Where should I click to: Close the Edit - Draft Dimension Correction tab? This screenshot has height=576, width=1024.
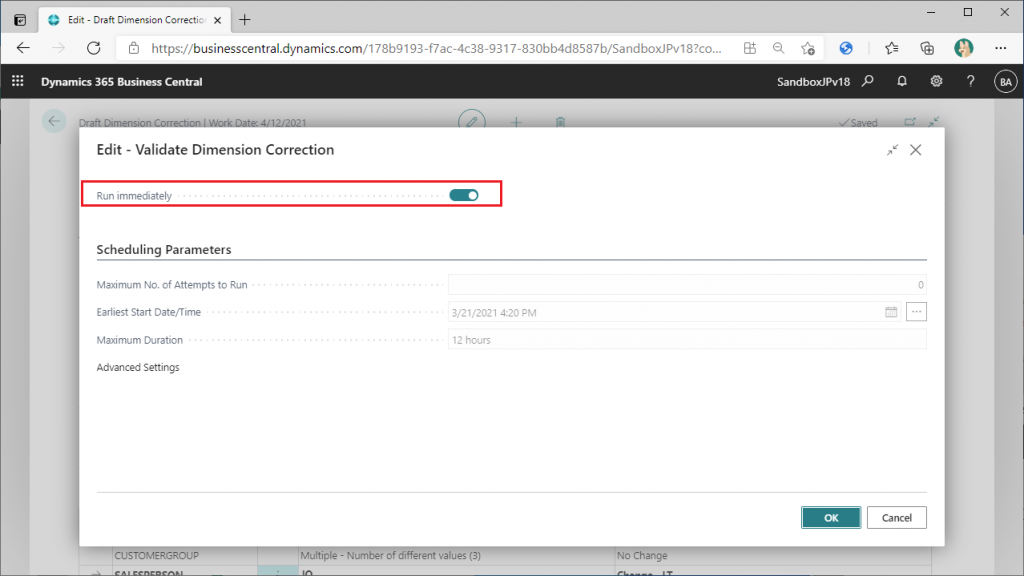tap(217, 20)
